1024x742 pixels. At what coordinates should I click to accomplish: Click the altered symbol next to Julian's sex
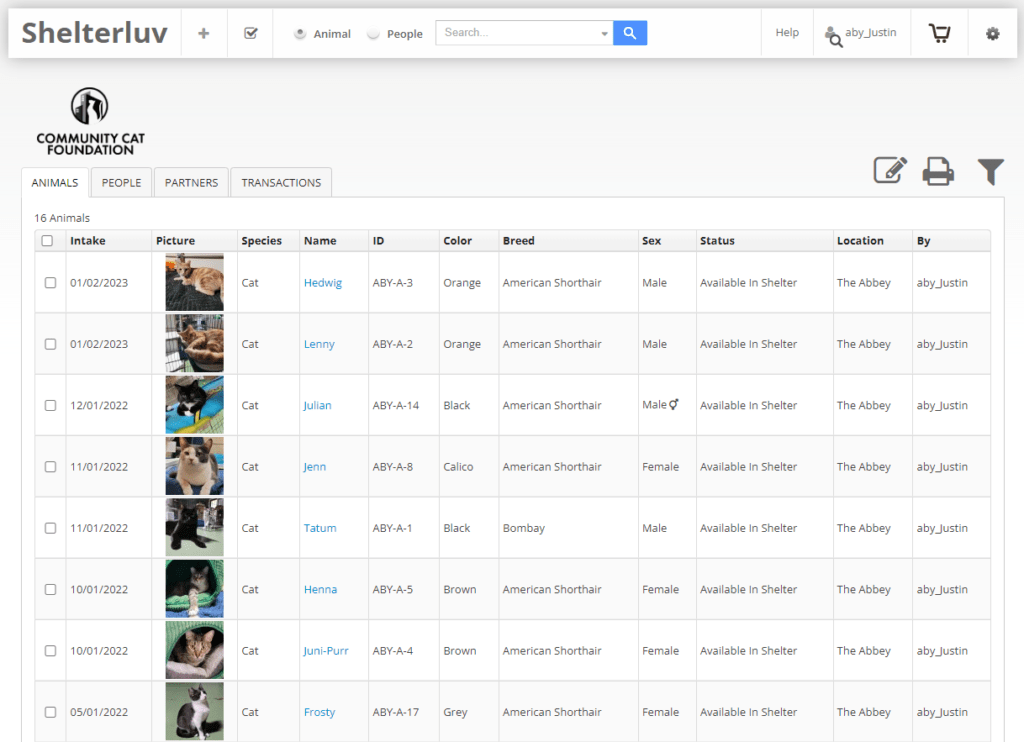pos(674,404)
